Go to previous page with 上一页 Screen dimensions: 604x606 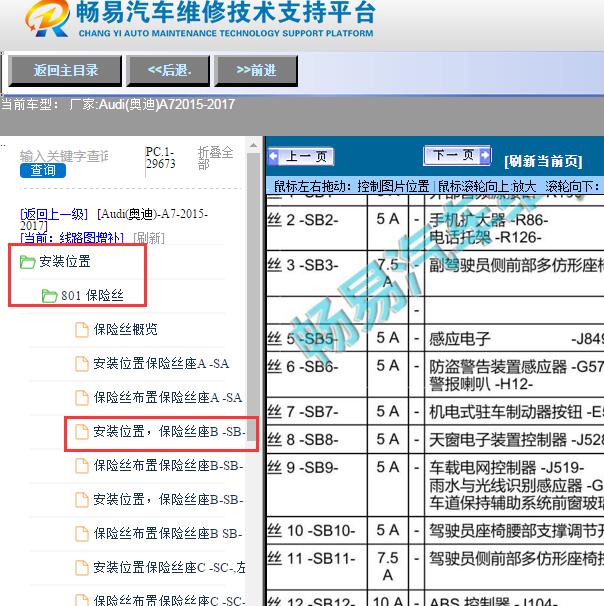click(301, 157)
